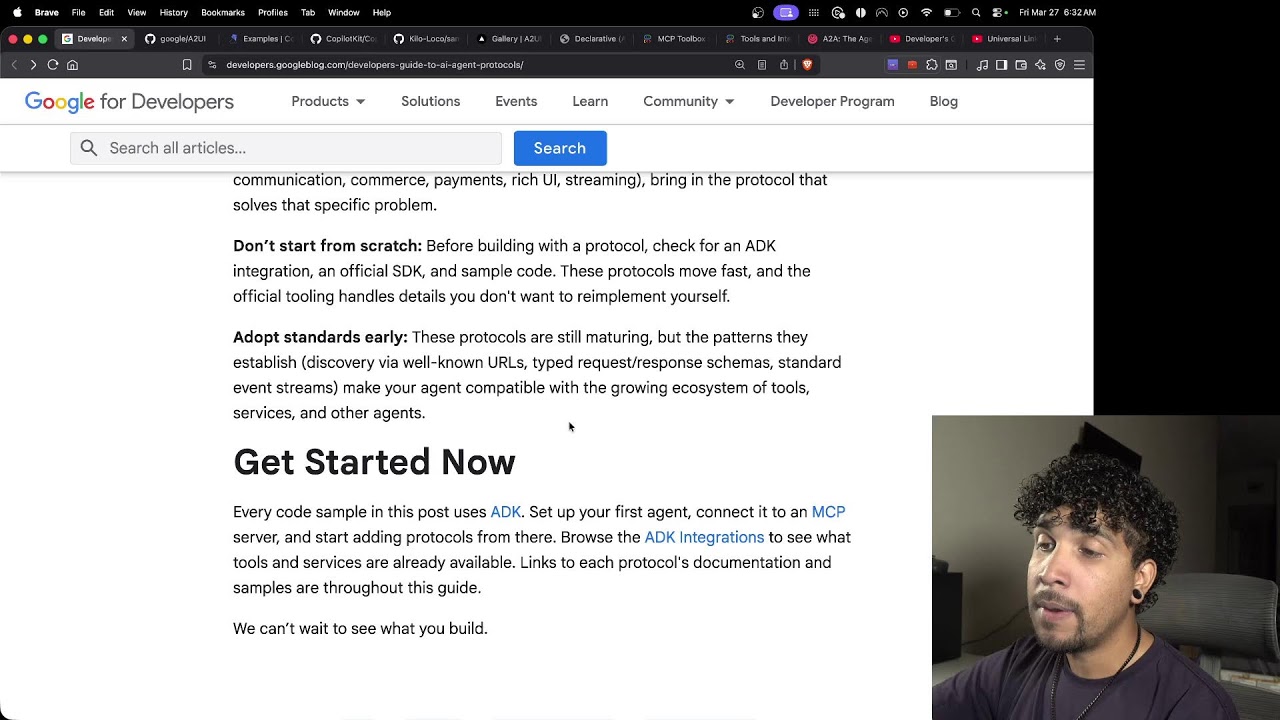Open the media playlist music note icon
The width and height of the screenshot is (1280, 720).
pos(983,65)
